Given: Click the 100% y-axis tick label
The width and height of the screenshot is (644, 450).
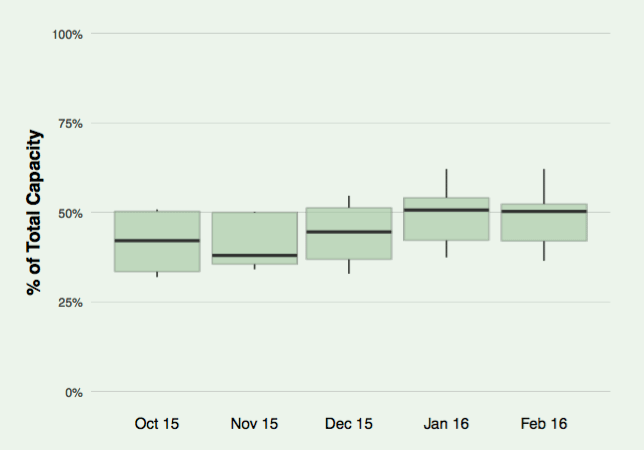Looking at the screenshot, I should pyautogui.click(x=67, y=34).
